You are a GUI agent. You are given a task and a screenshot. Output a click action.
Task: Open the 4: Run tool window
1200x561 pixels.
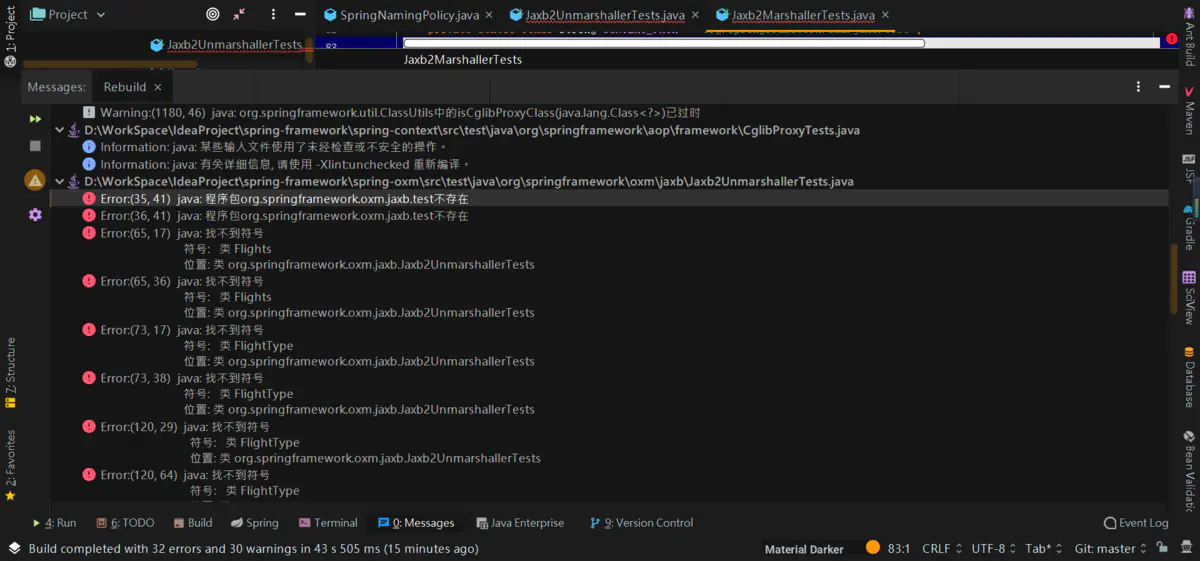[54, 523]
